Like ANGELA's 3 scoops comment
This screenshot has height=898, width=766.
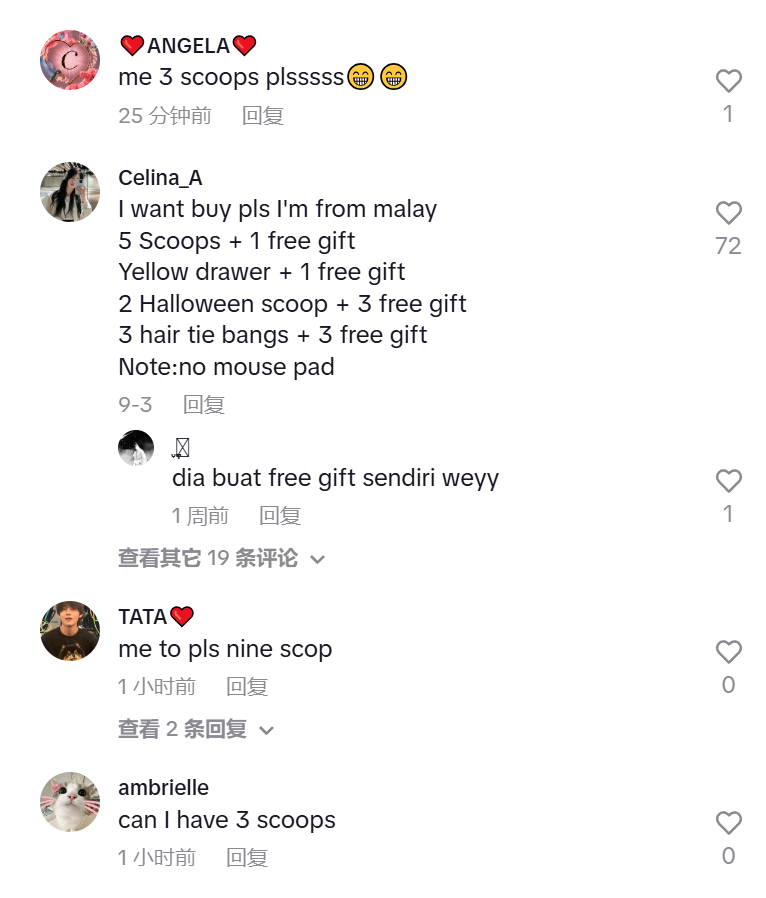click(x=728, y=81)
